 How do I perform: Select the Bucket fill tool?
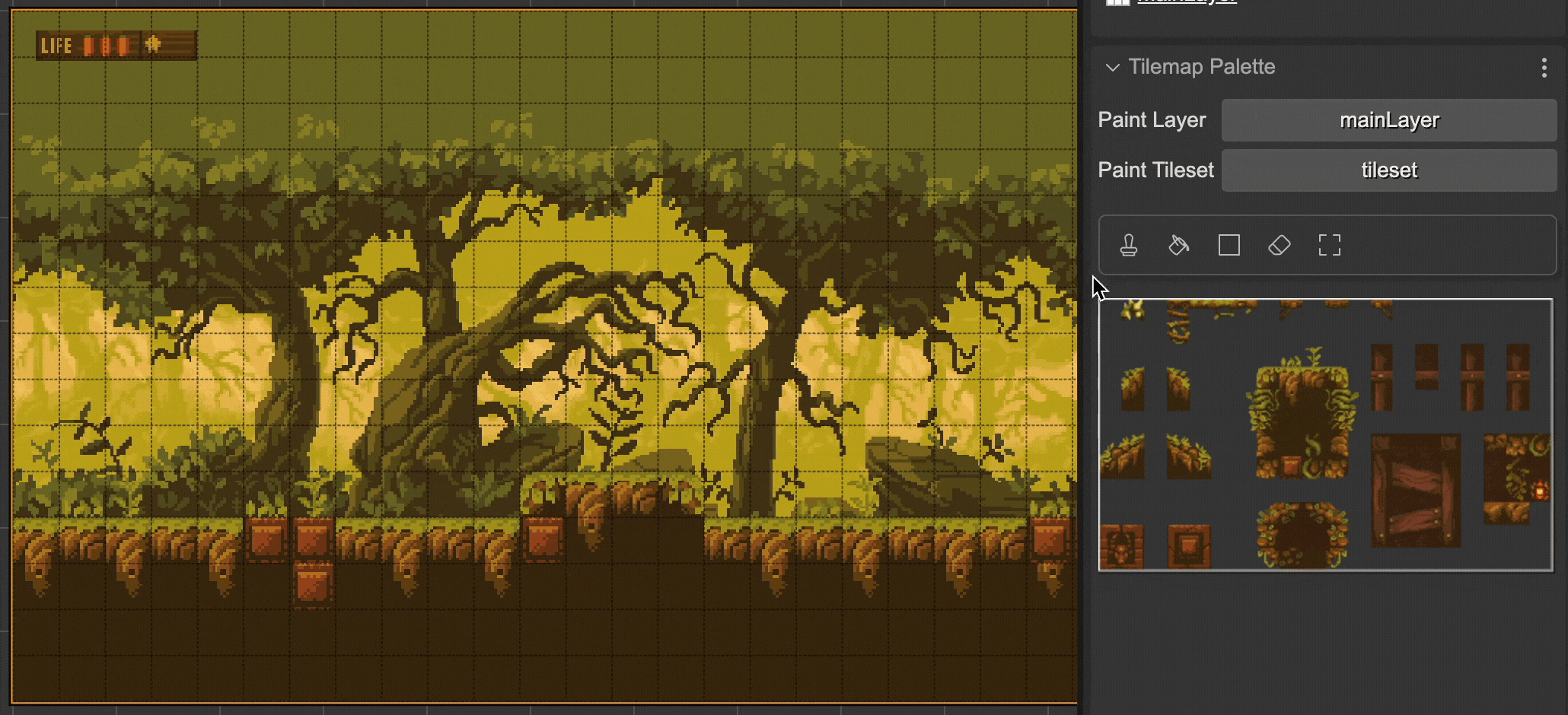click(1178, 245)
